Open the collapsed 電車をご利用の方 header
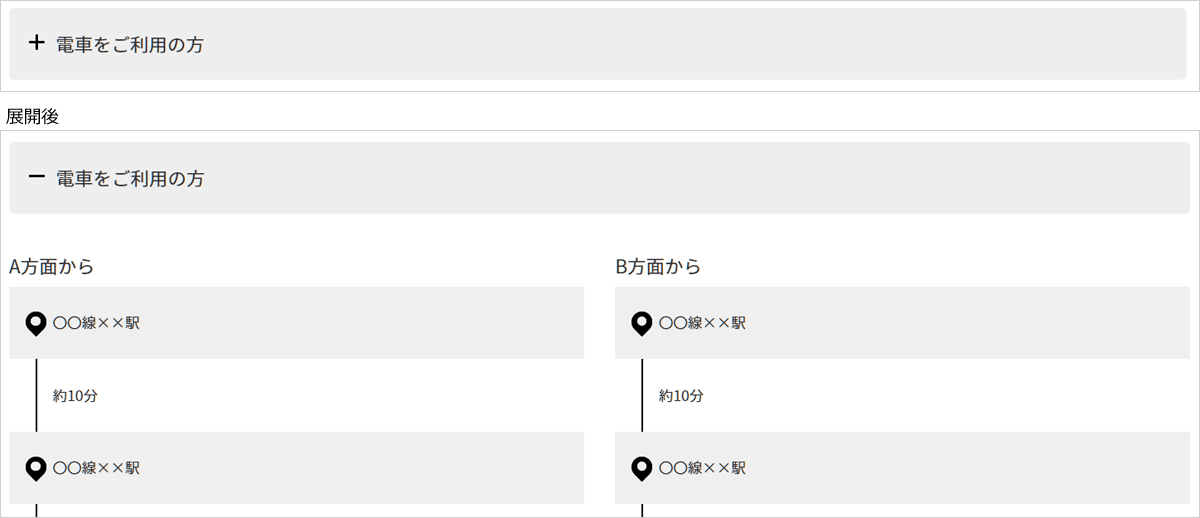 [598, 44]
